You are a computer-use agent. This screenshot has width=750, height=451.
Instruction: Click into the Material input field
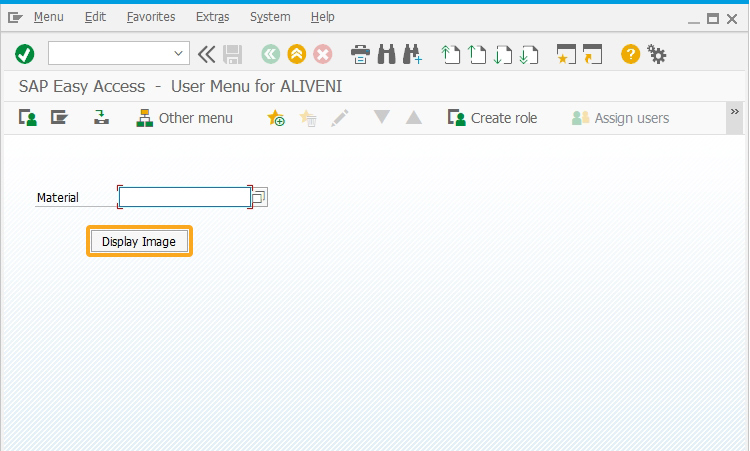(x=185, y=197)
